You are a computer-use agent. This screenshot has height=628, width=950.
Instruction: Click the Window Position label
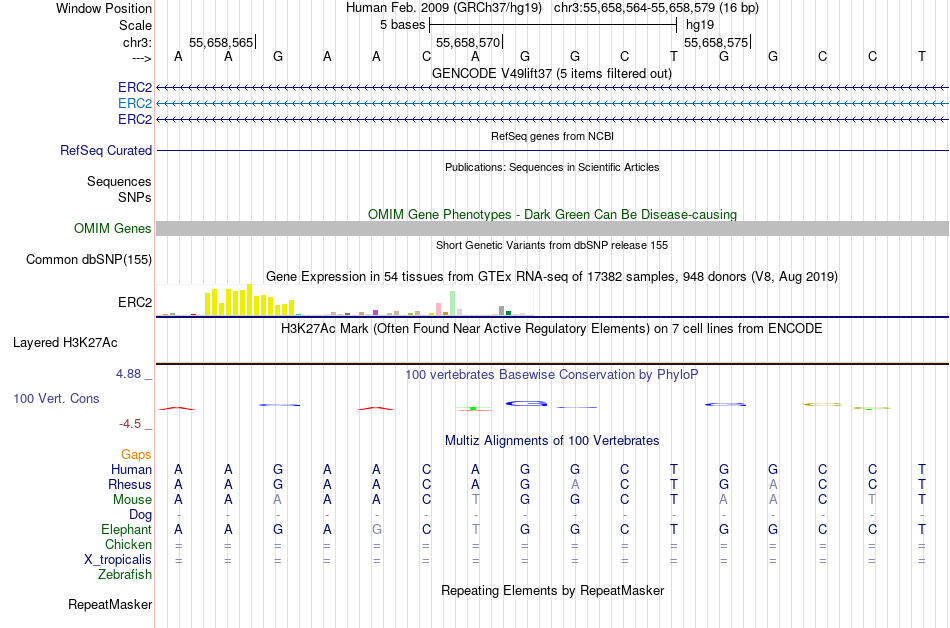104,8
